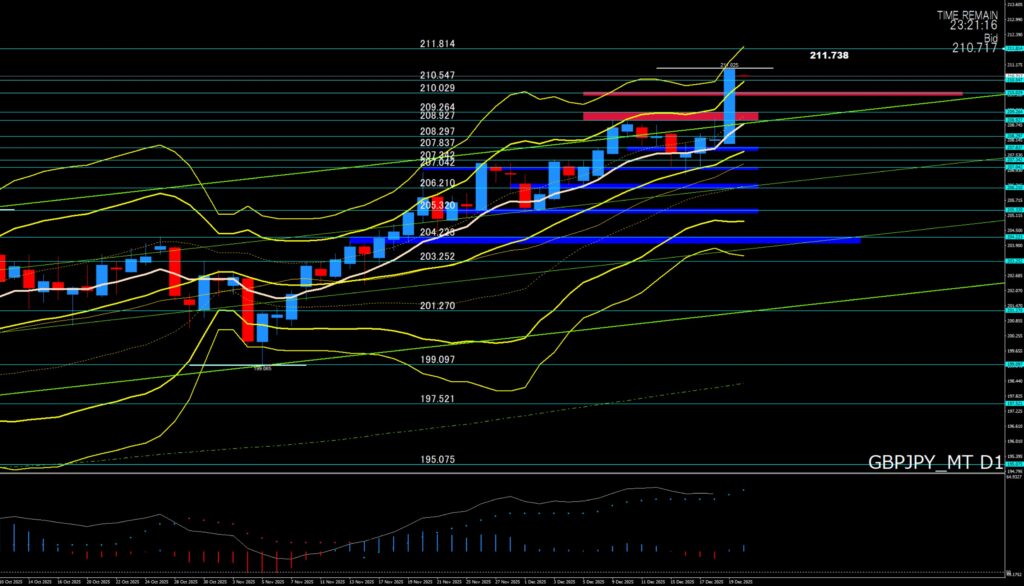This screenshot has height=586, width=1024.
Task: Select the thick red zone near 208.927
Action: (x=670, y=116)
